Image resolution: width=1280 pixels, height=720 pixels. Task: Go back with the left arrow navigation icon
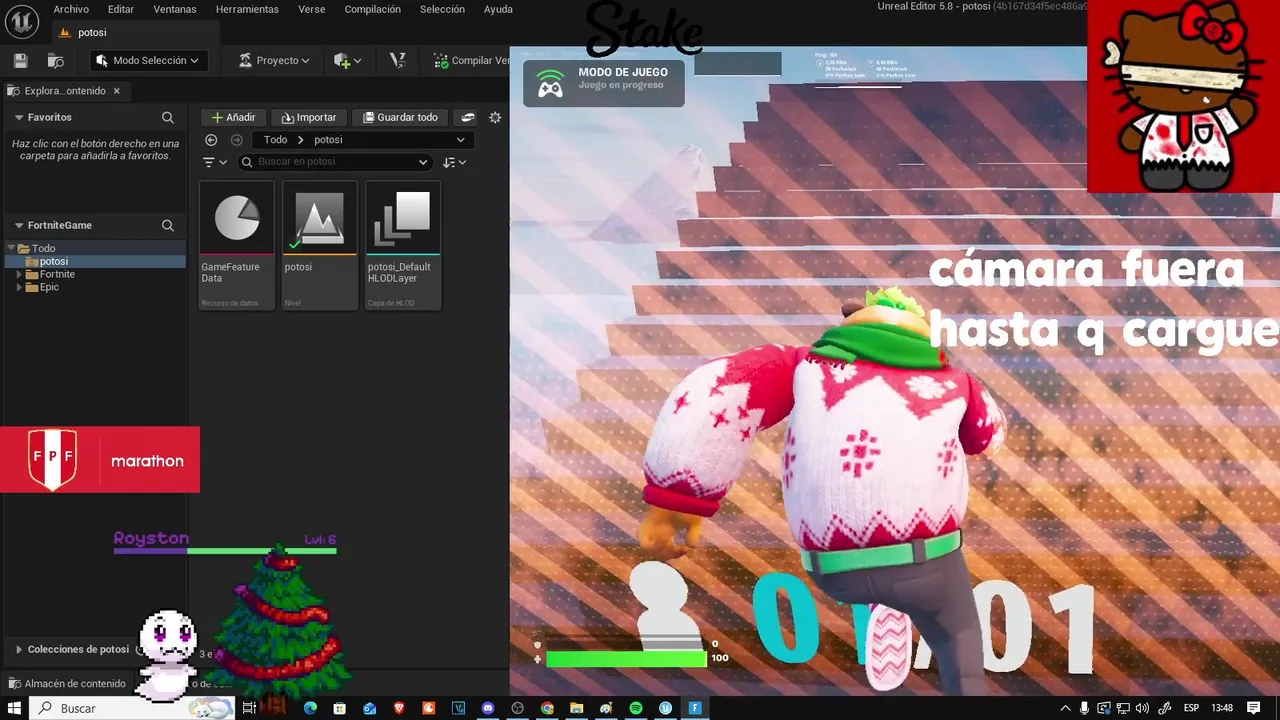211,140
